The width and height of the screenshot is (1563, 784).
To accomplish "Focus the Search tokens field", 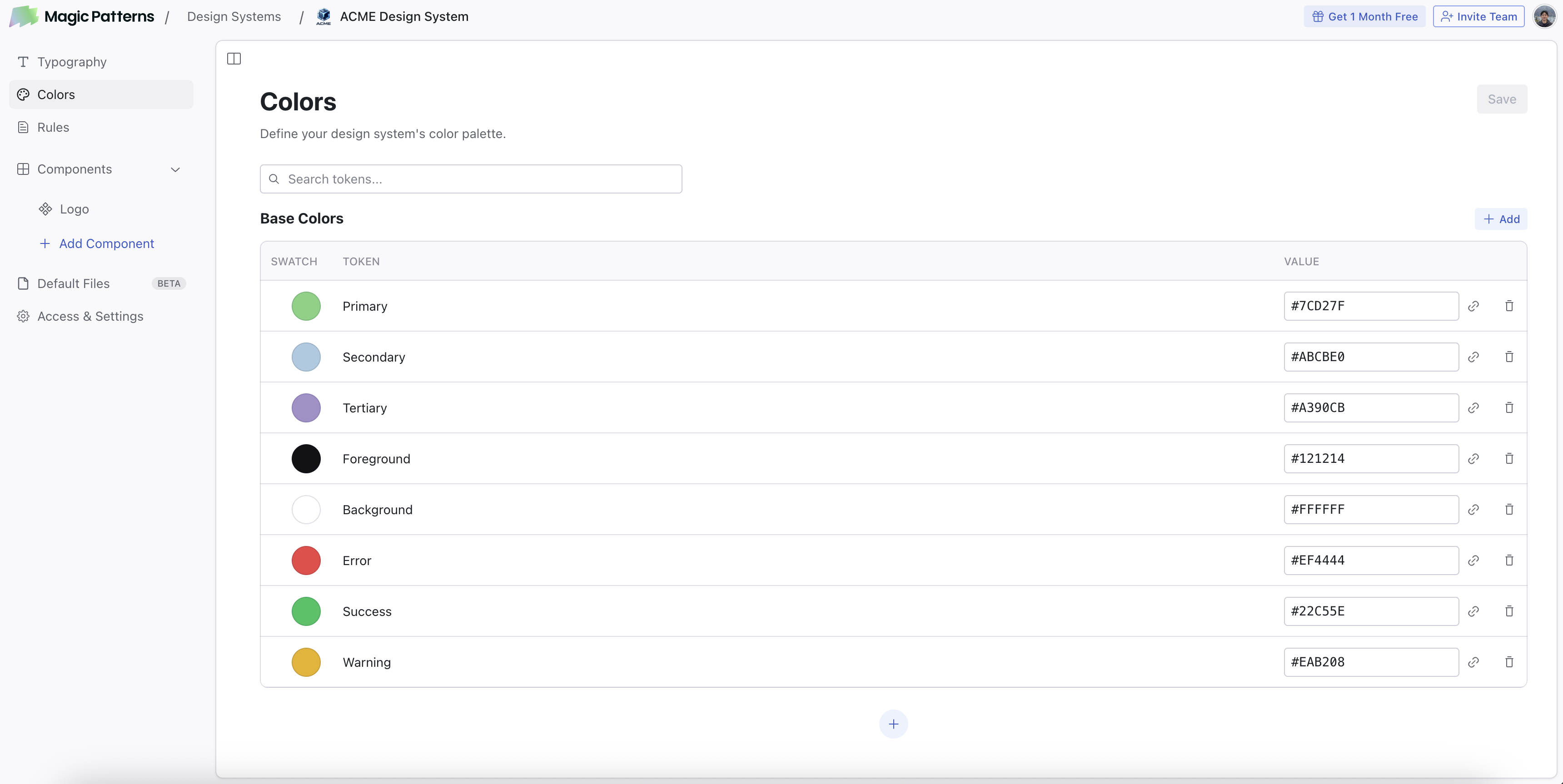I will pyautogui.click(x=471, y=179).
